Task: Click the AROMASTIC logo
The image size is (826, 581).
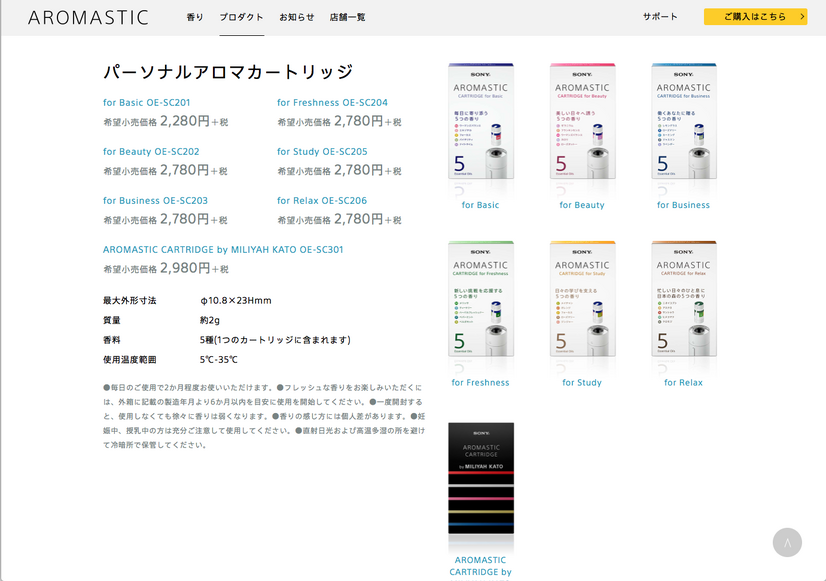Action: click(88, 17)
